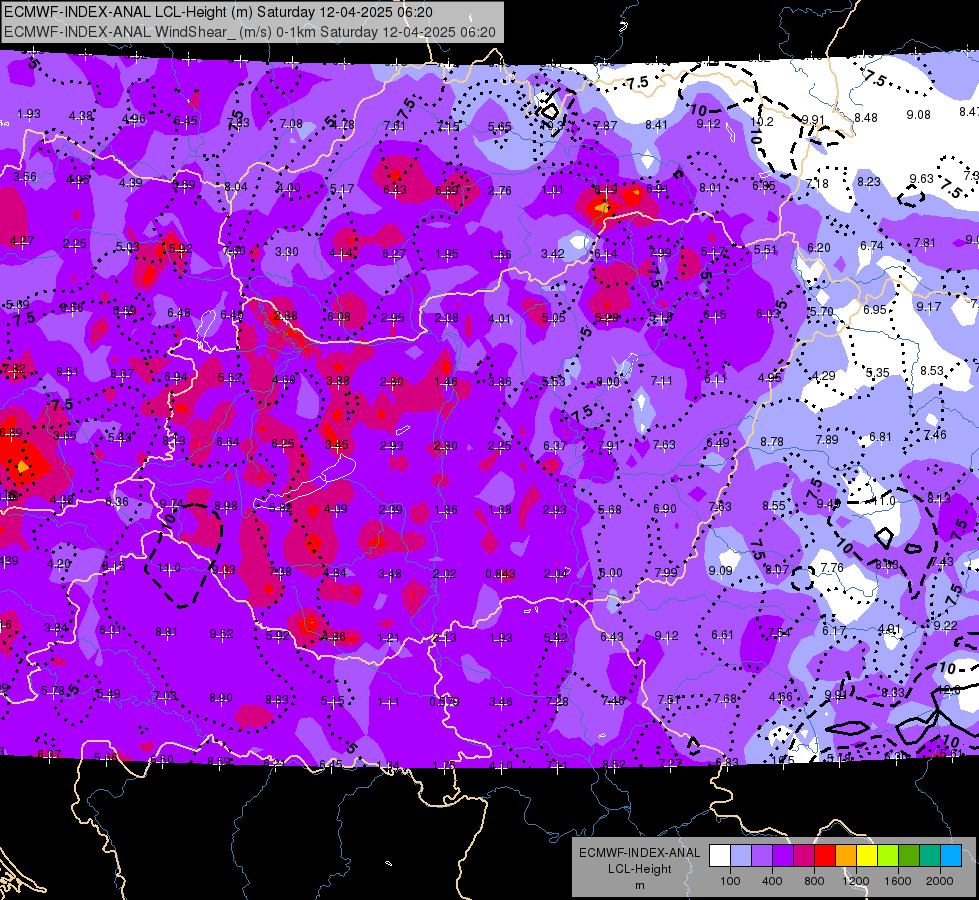Click the grid value 5.05
Screen dimensions: 979x900
[553, 317]
